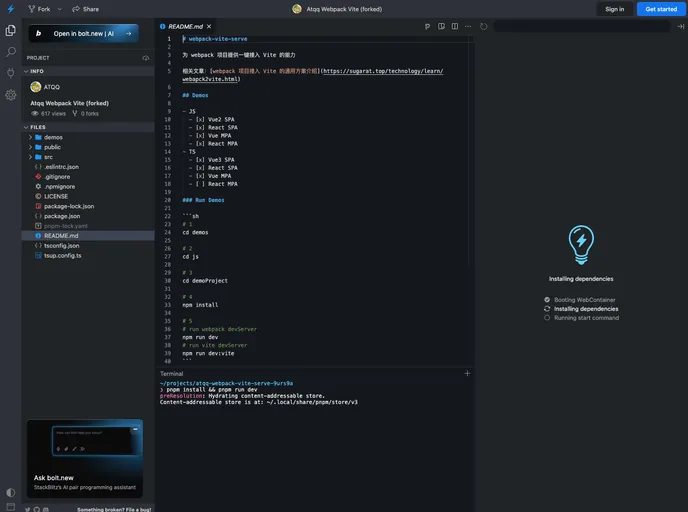Click the PROJECT panel heading
This screenshot has height=512, width=688.
pyautogui.click(x=38, y=58)
